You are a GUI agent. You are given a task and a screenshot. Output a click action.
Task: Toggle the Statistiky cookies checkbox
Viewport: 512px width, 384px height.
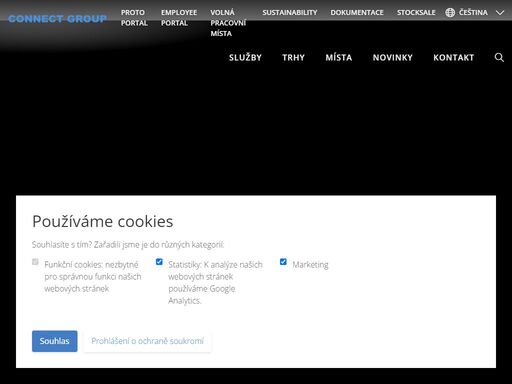[x=159, y=262]
